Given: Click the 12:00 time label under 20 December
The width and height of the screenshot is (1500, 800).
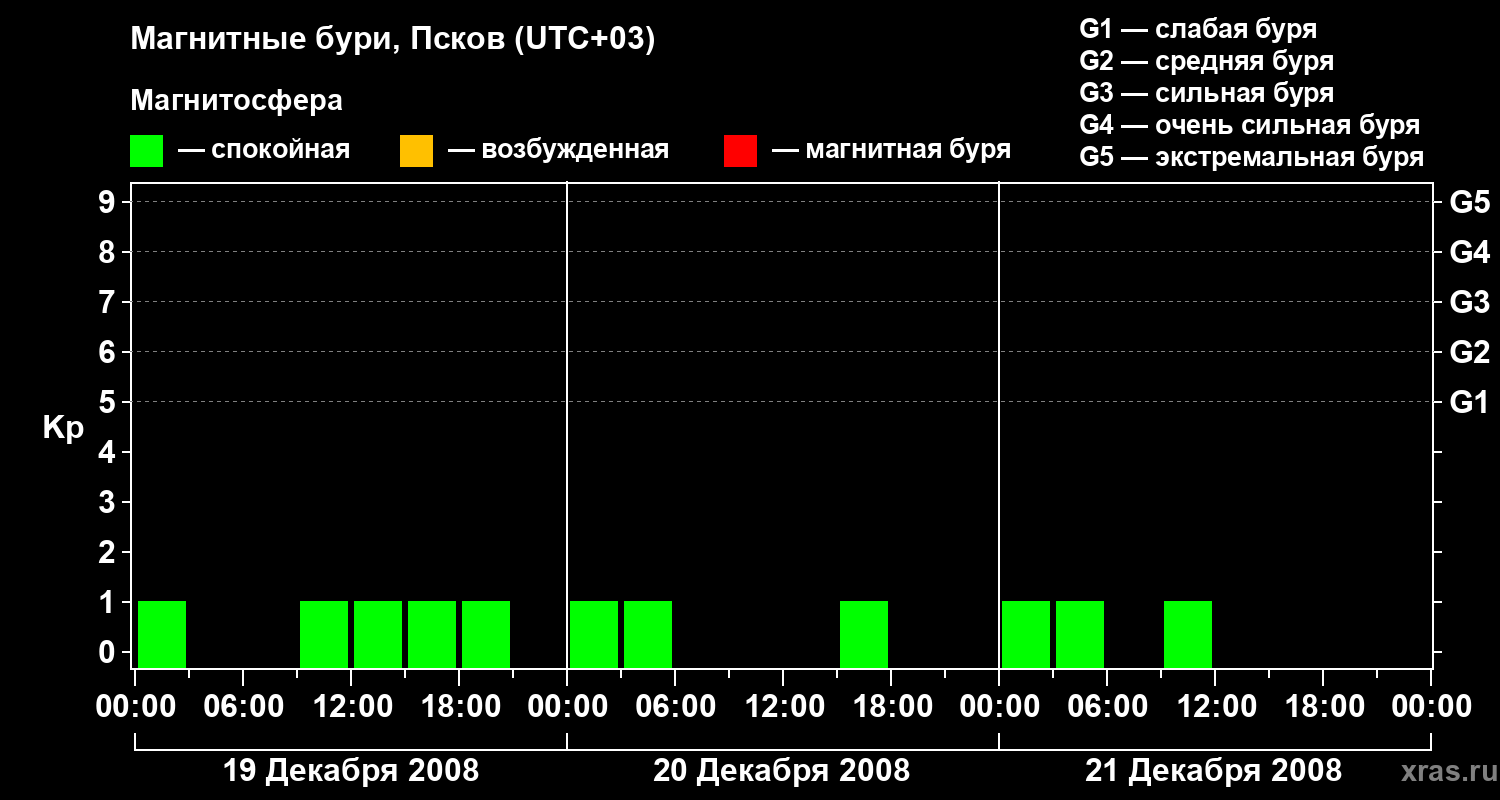Looking at the screenshot, I should click(x=783, y=707).
